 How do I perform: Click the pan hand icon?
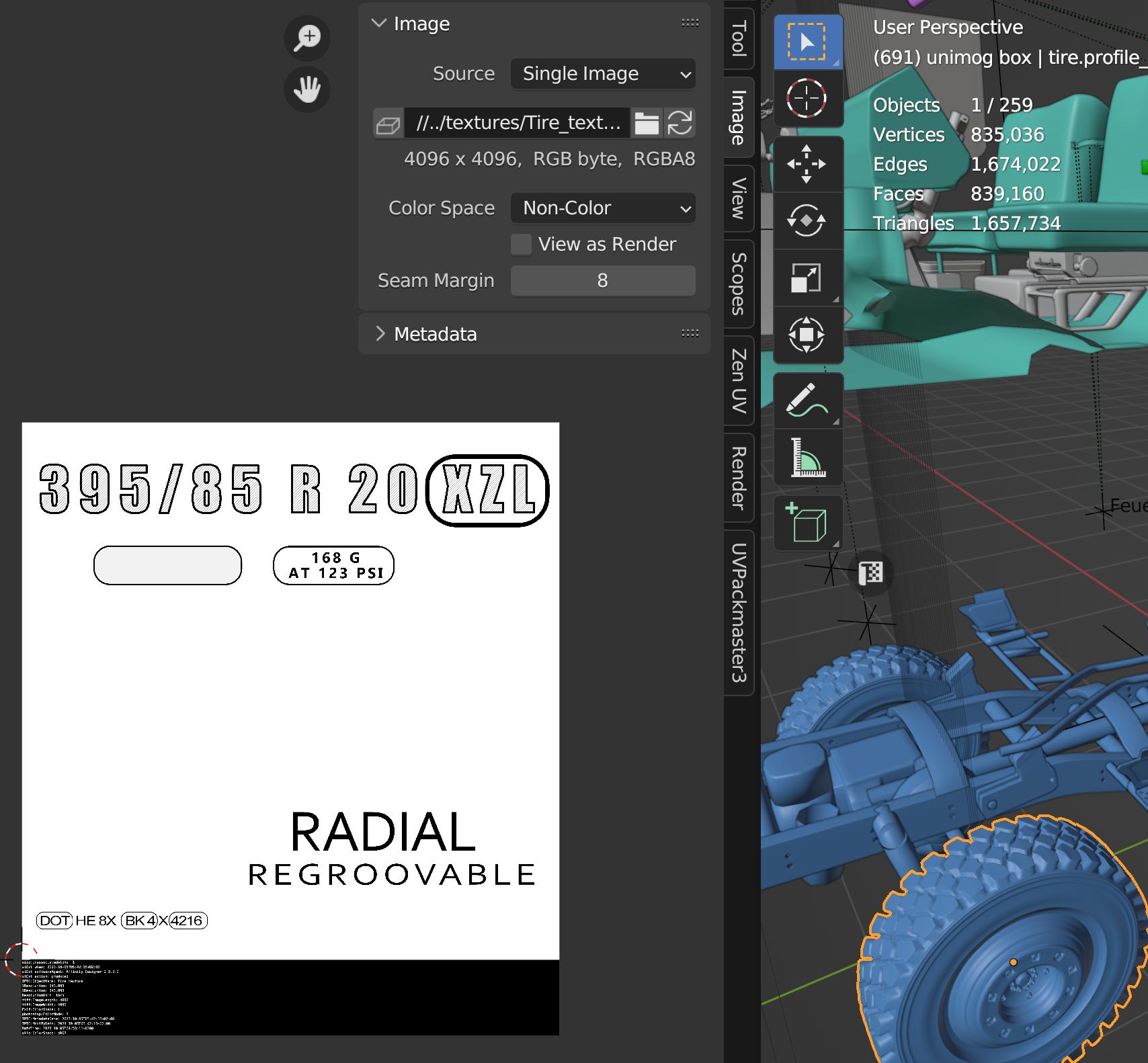[307, 89]
